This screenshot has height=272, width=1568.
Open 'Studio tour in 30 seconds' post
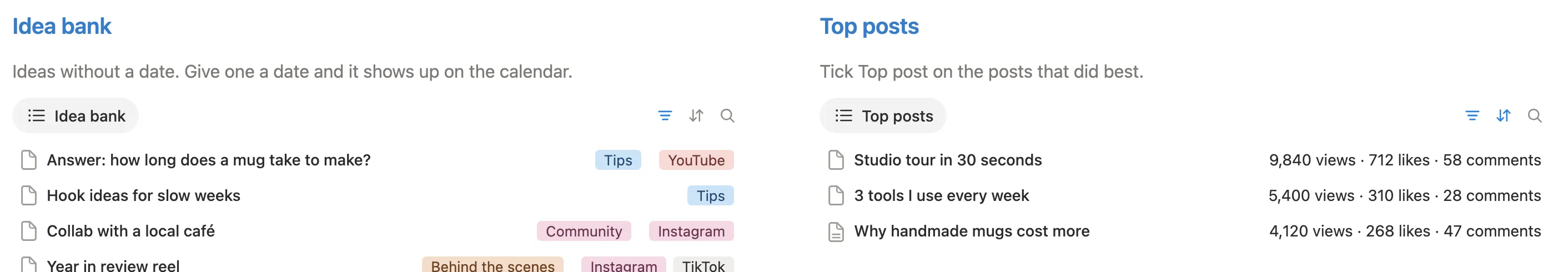pyautogui.click(x=948, y=160)
